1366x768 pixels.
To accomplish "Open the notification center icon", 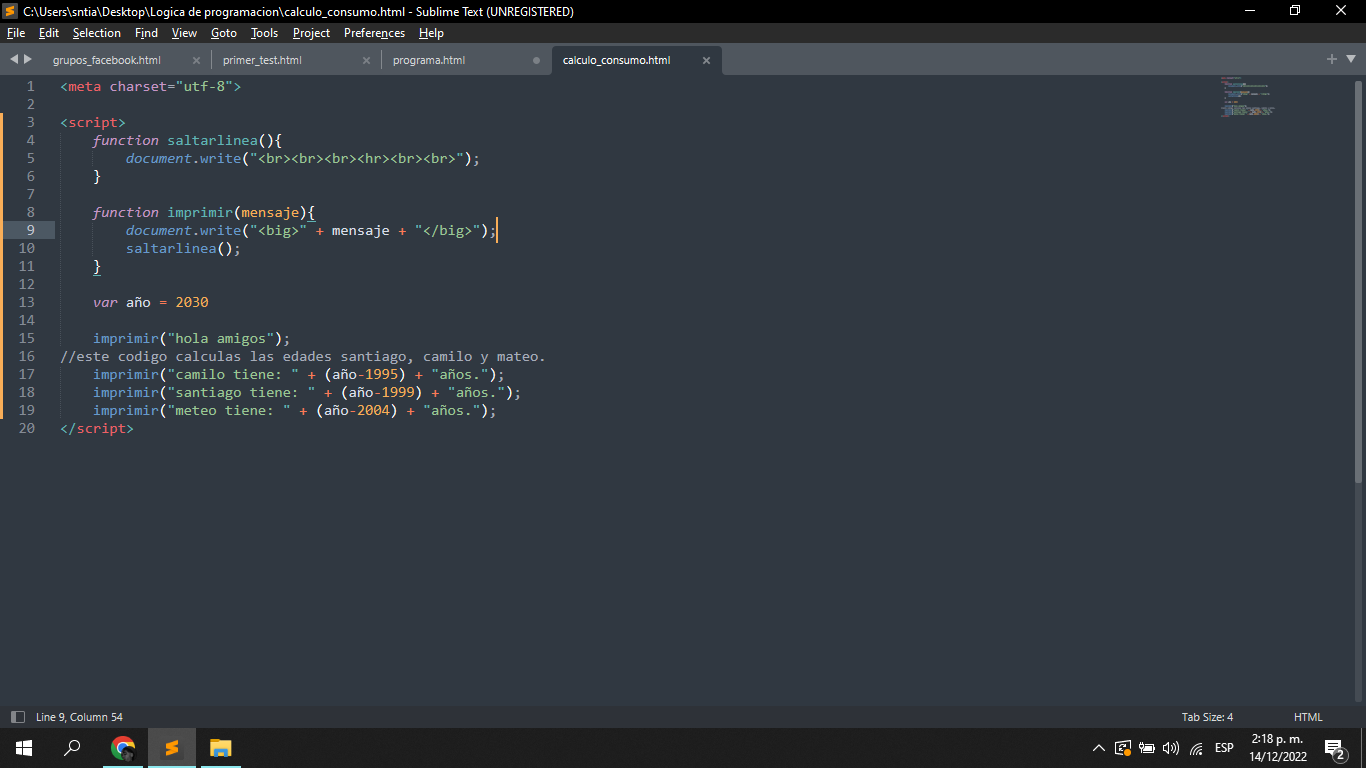I will (1336, 748).
